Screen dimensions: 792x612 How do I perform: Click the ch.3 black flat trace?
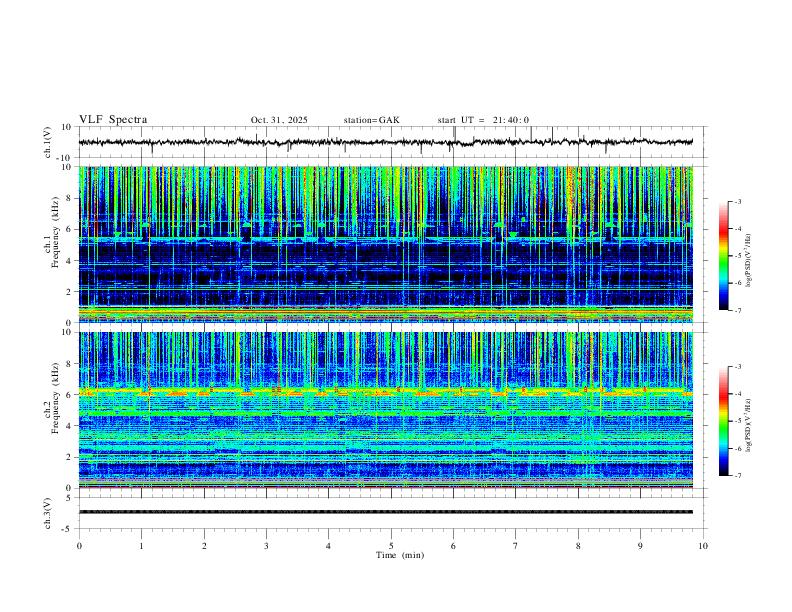tap(386, 512)
